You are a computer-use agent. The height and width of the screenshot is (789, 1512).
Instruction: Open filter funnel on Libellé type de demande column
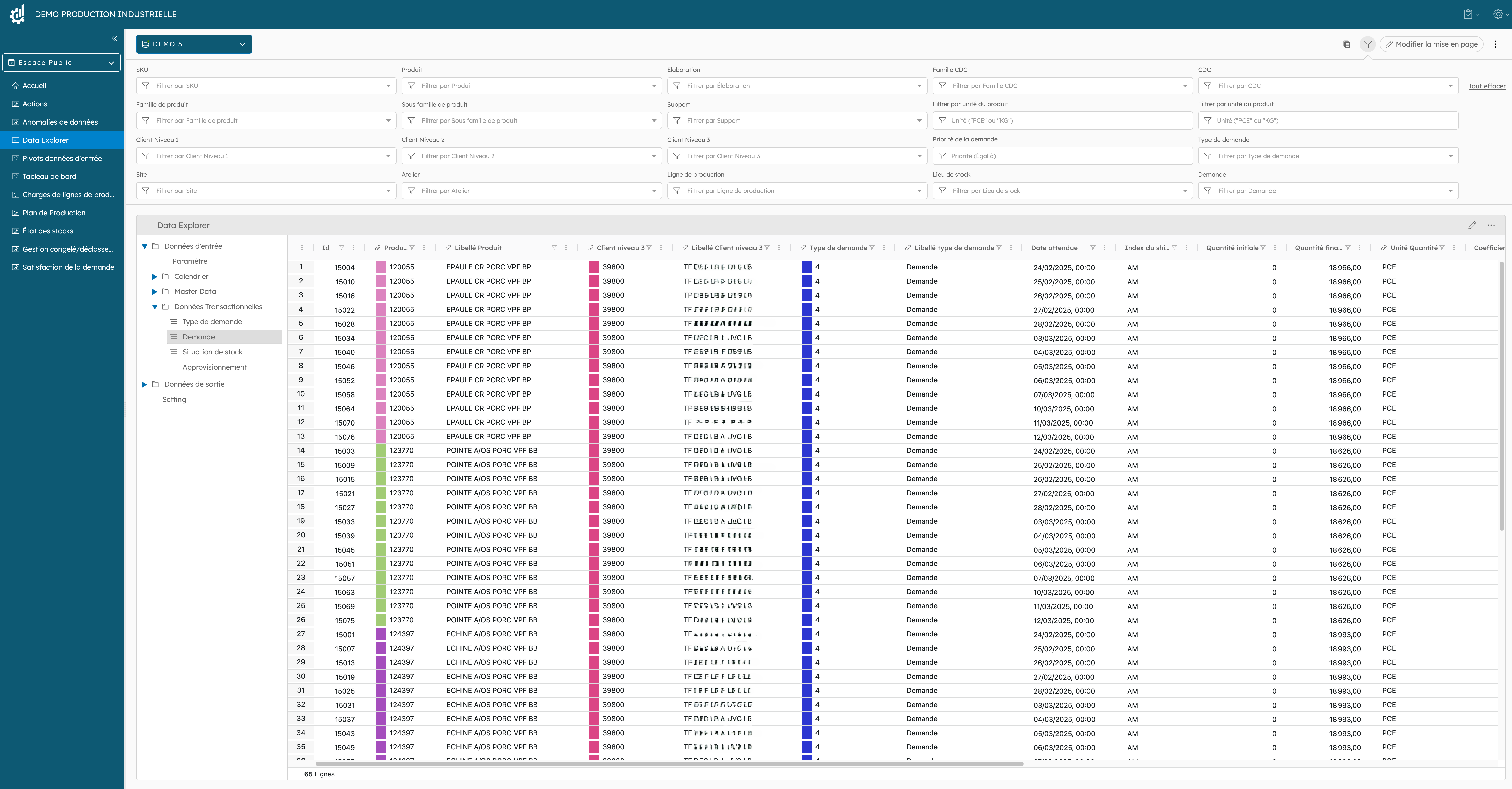coord(999,248)
